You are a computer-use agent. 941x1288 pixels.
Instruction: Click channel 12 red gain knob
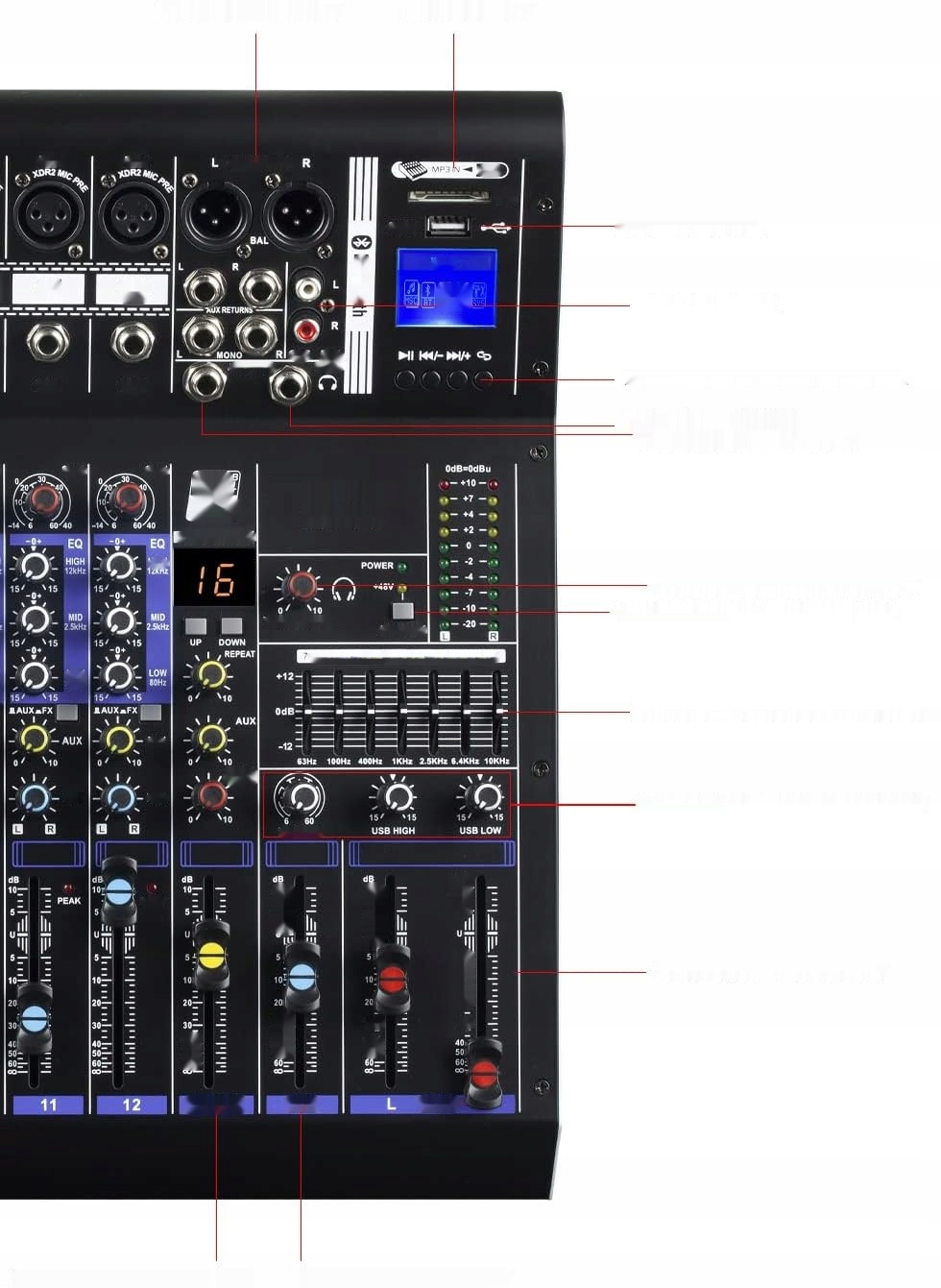[x=127, y=499]
